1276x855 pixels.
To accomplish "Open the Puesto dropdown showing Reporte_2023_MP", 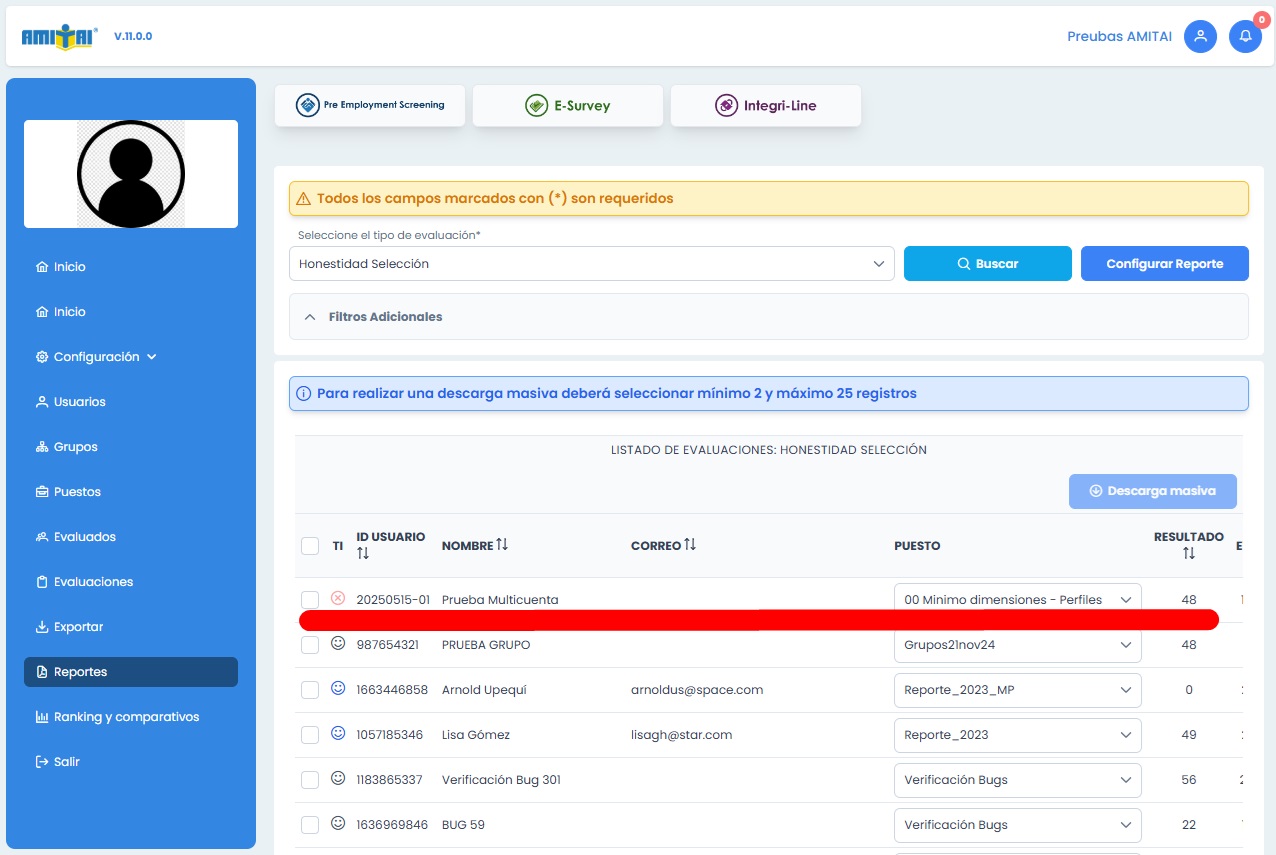I will pos(1017,690).
